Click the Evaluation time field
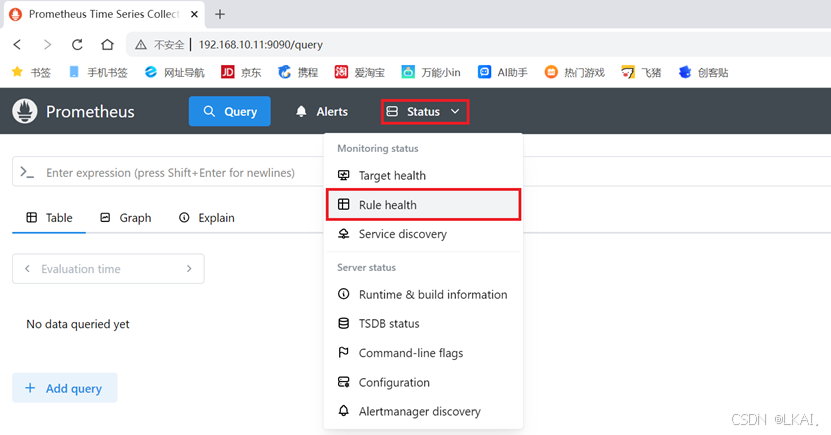The image size is (831, 435). coord(108,269)
